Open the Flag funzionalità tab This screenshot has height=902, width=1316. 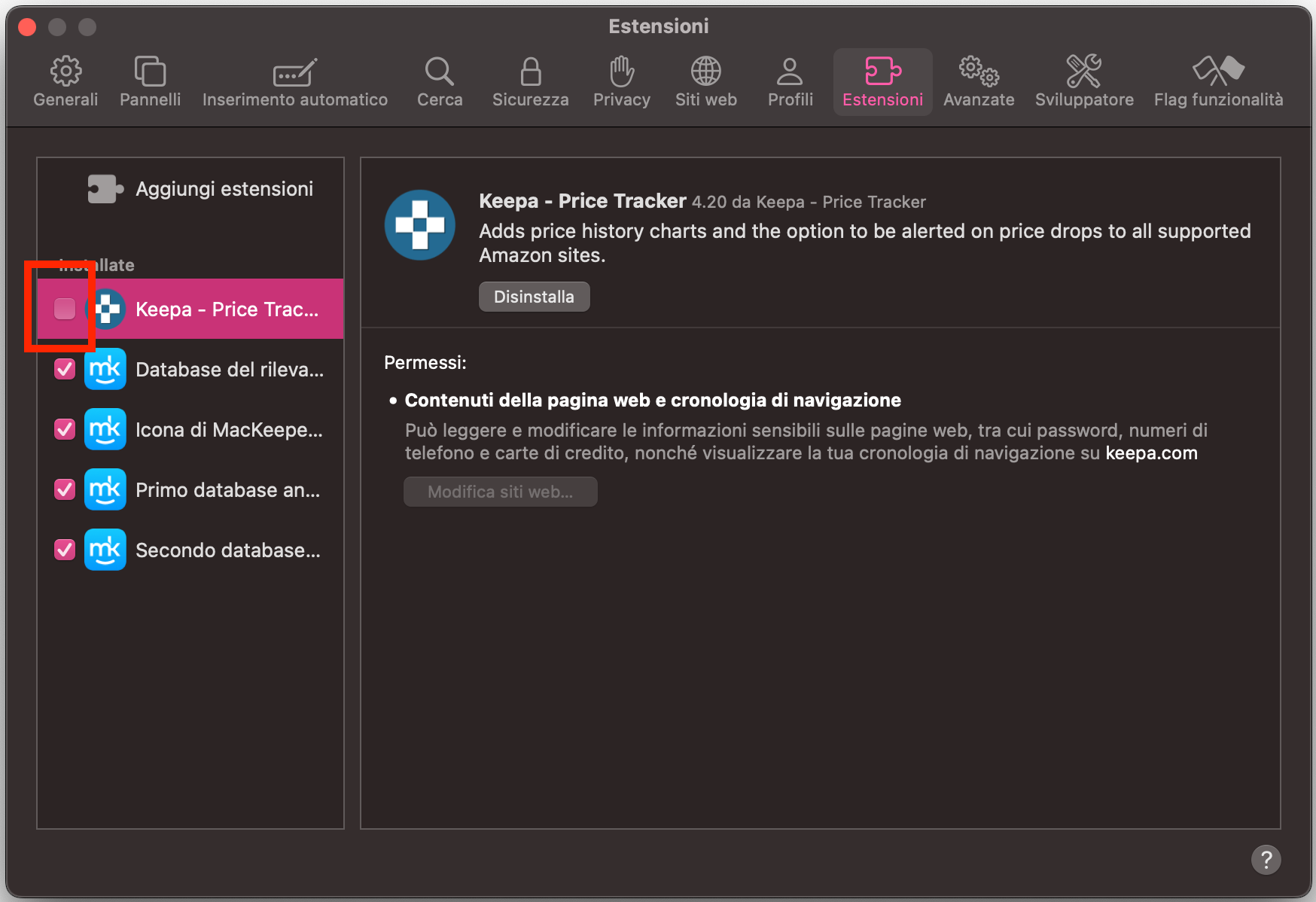(1219, 81)
